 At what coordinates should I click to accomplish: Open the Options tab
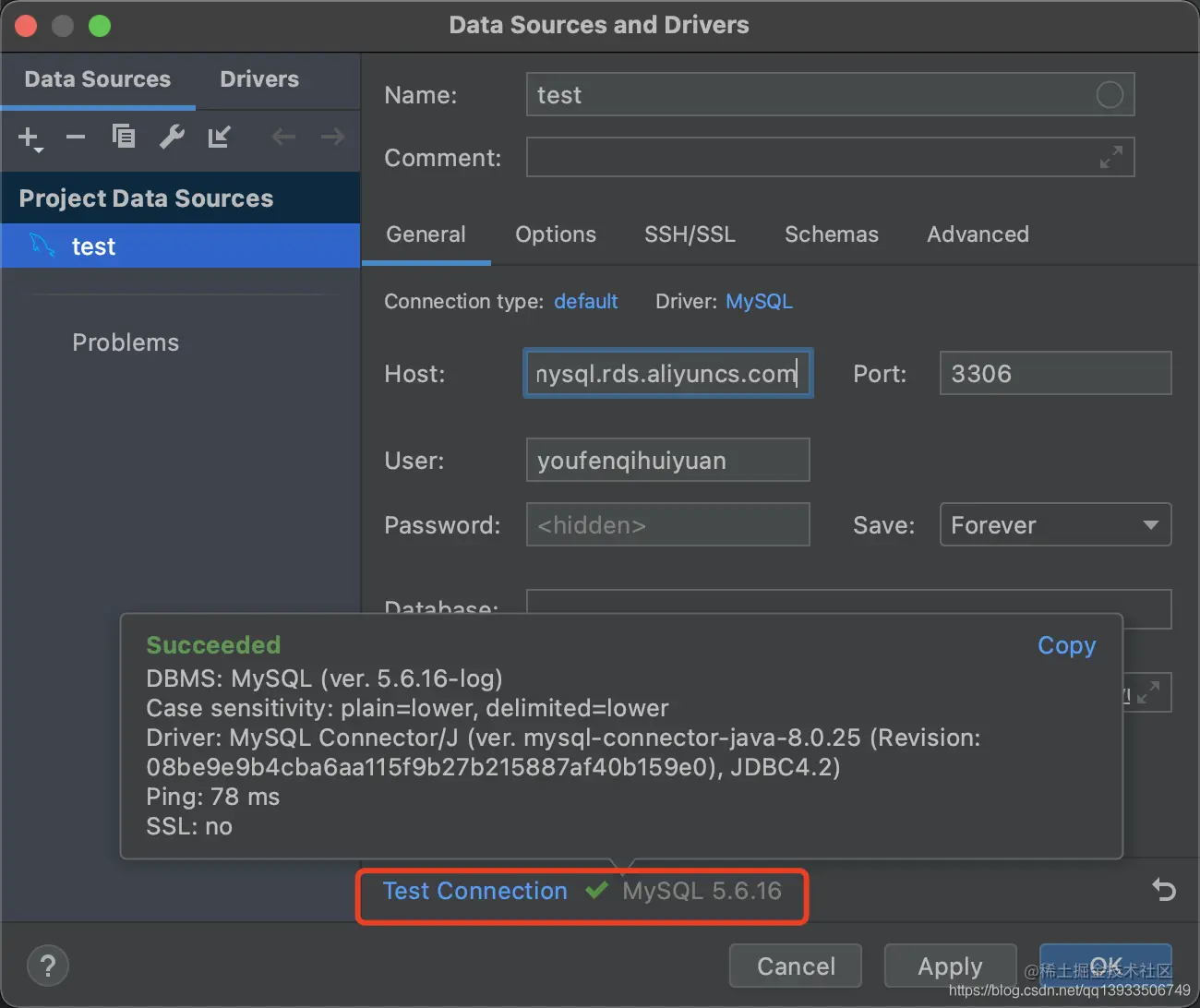pos(556,234)
